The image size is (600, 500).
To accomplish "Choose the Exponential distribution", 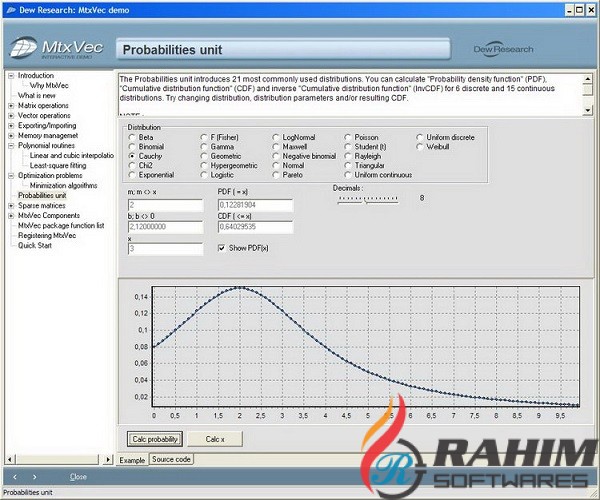I will point(152,175).
